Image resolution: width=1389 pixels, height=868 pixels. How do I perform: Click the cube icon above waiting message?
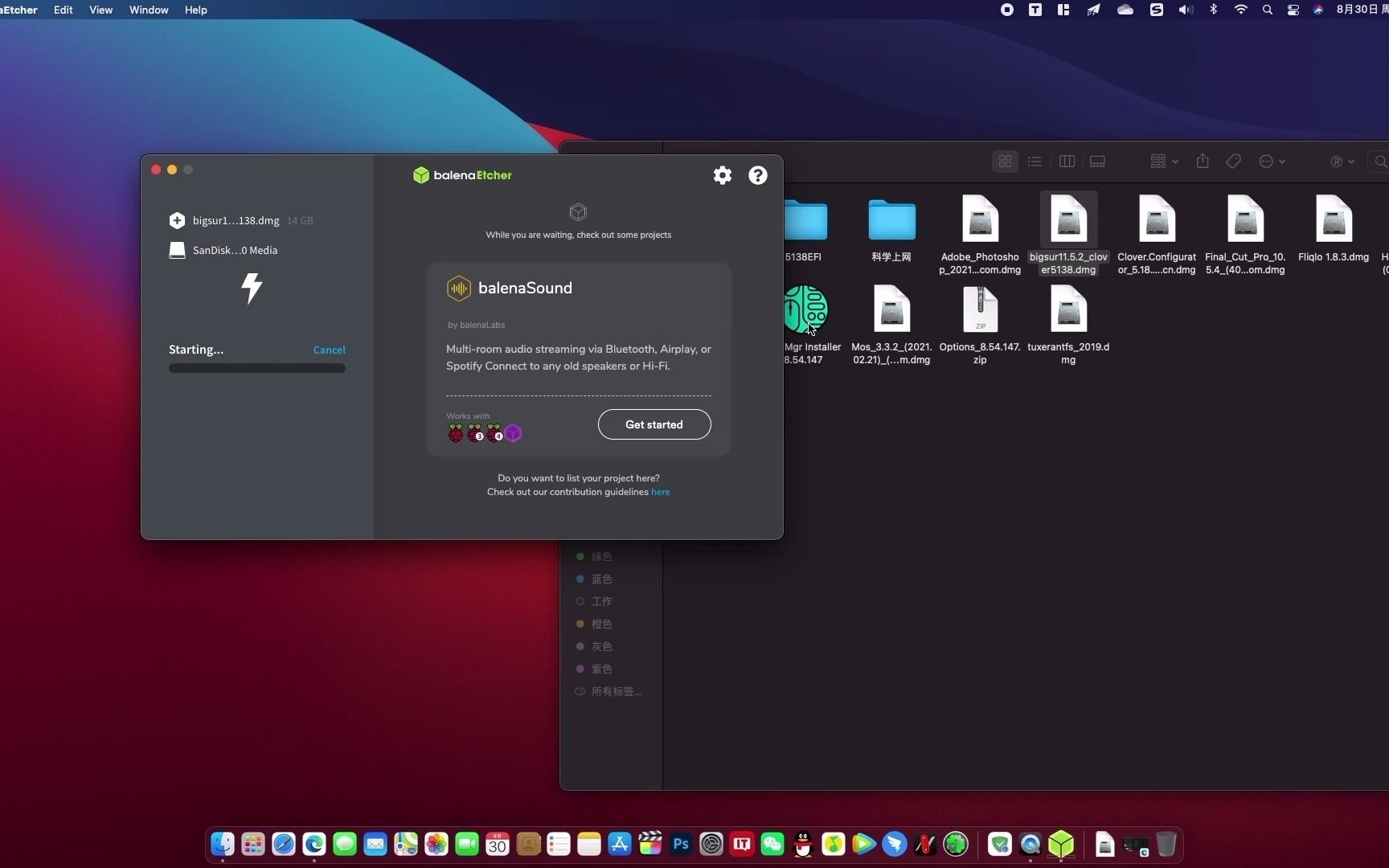(x=578, y=212)
